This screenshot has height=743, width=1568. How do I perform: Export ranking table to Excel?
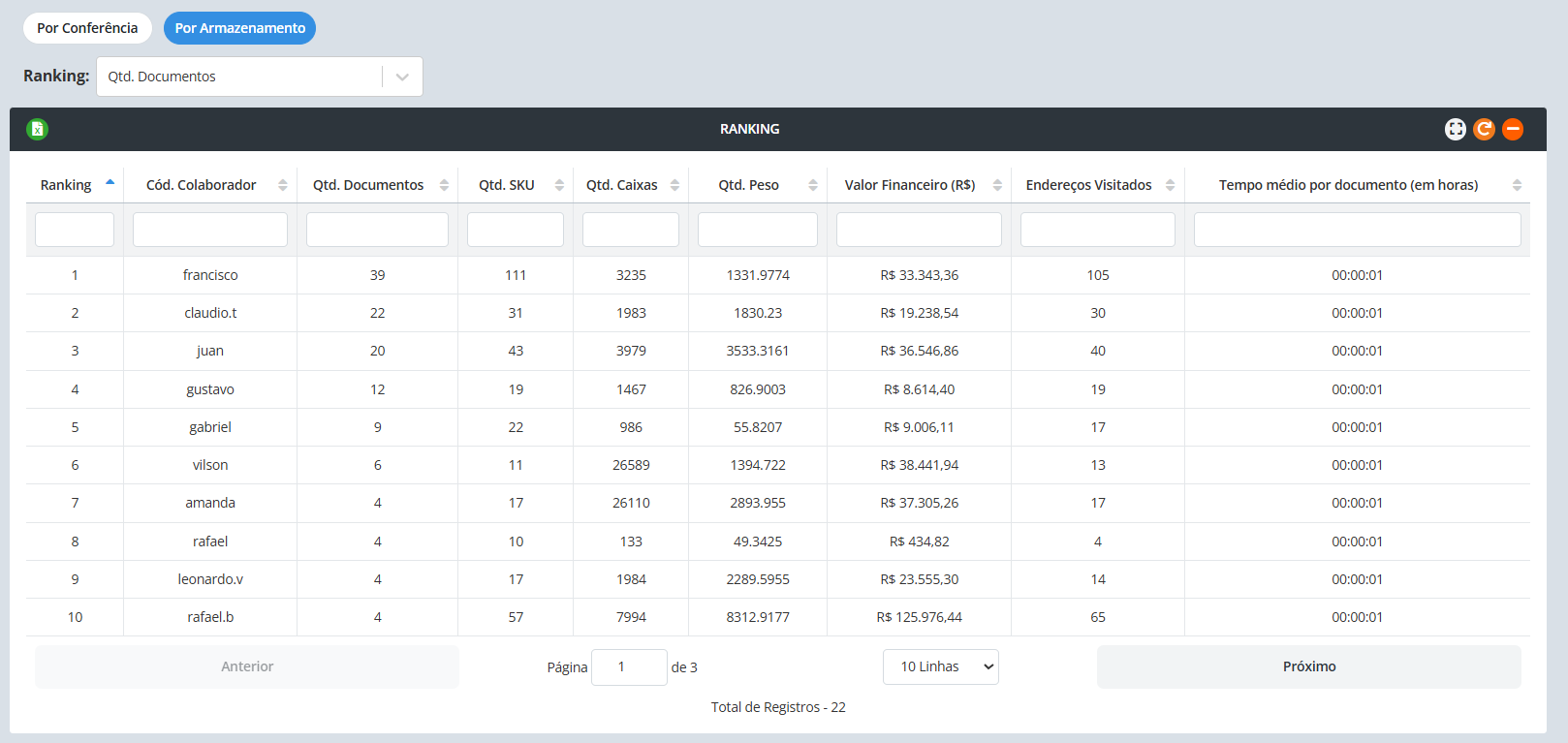point(37,129)
